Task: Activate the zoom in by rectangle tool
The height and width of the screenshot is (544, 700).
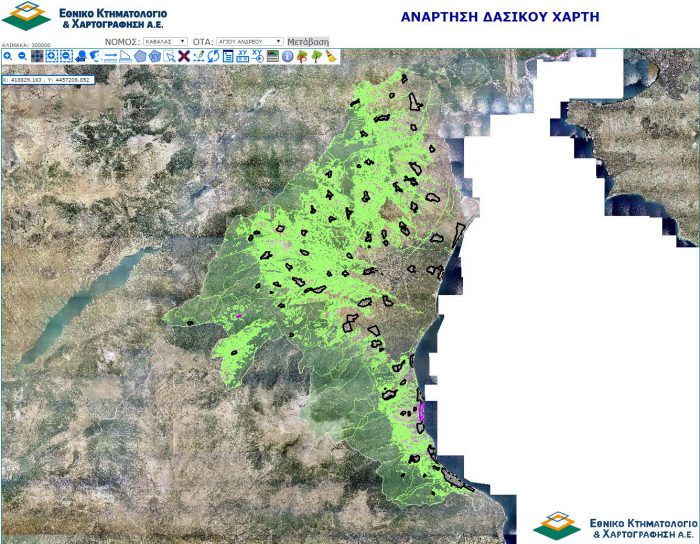Action: (51, 56)
